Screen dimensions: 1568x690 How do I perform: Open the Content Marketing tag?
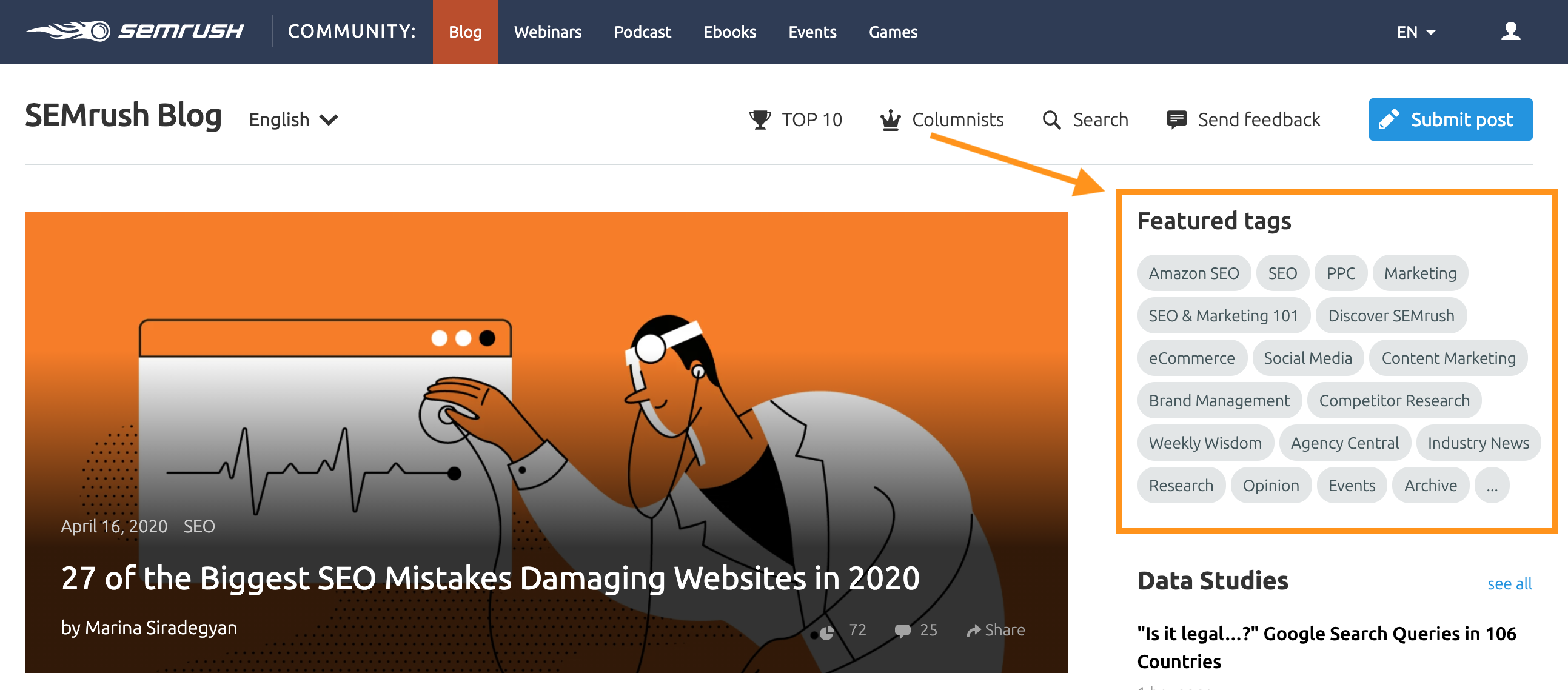[1447, 358]
